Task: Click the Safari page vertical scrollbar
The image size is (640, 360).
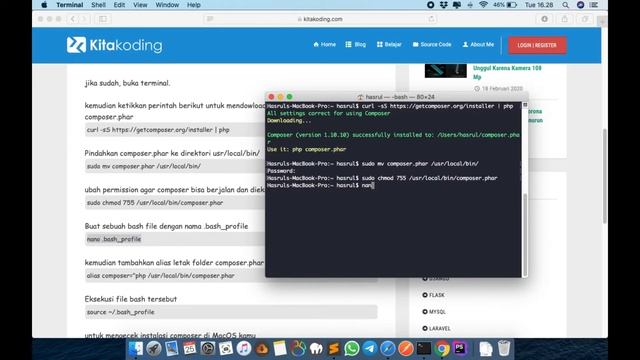Action: tap(604, 176)
